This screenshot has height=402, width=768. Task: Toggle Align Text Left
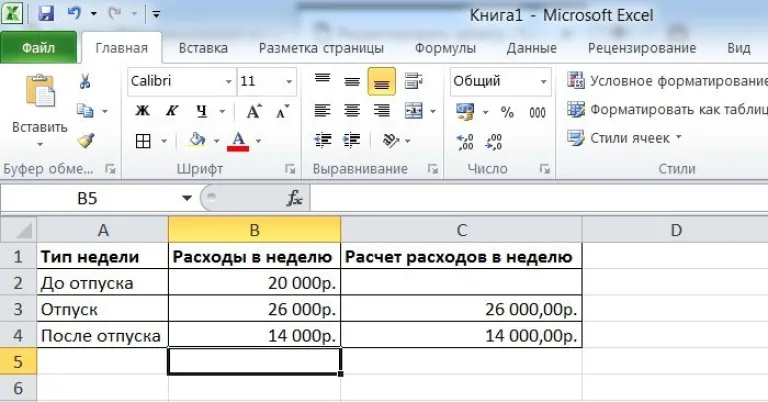click(x=322, y=111)
